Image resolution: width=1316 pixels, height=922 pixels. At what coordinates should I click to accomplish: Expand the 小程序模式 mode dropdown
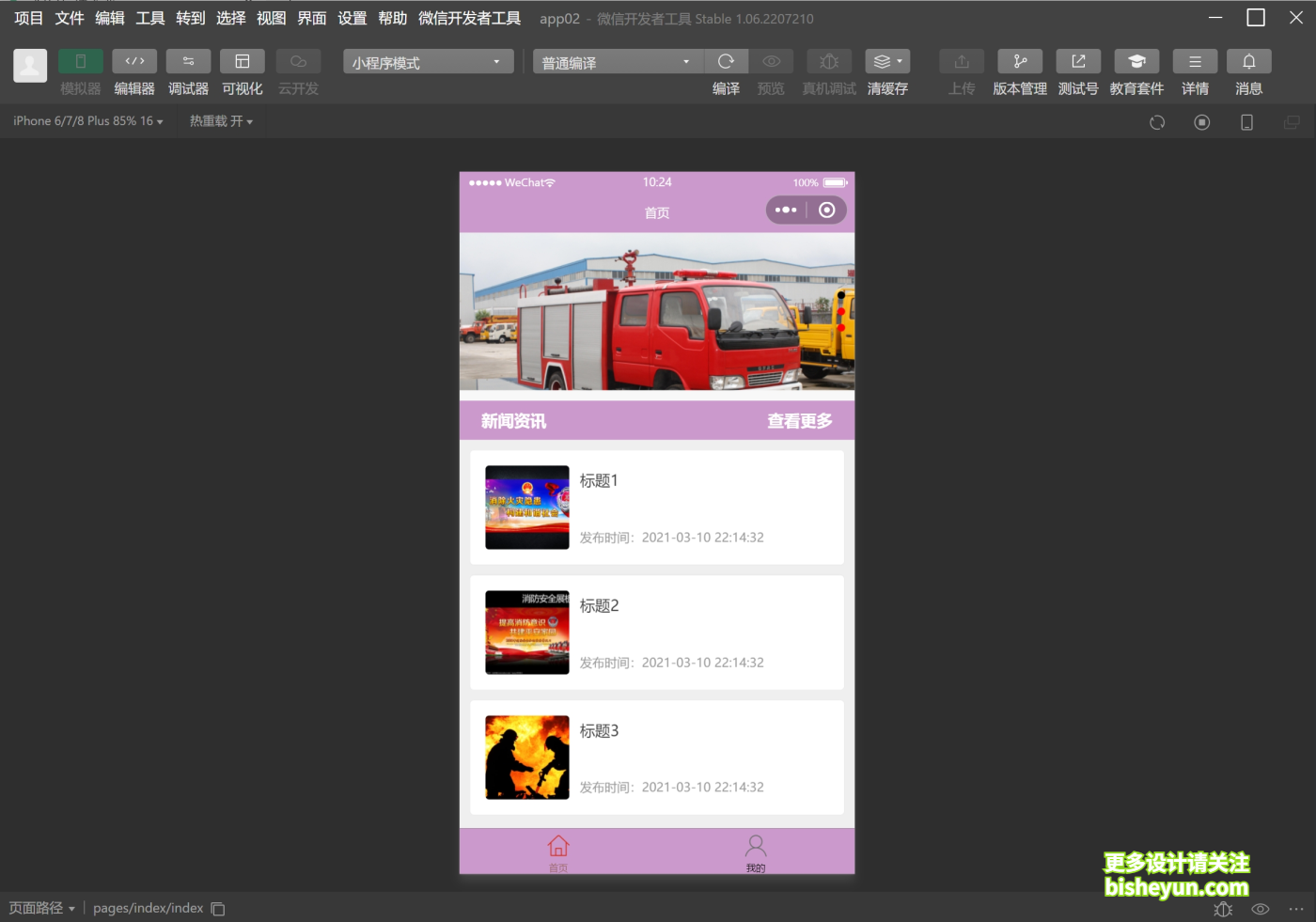click(428, 62)
